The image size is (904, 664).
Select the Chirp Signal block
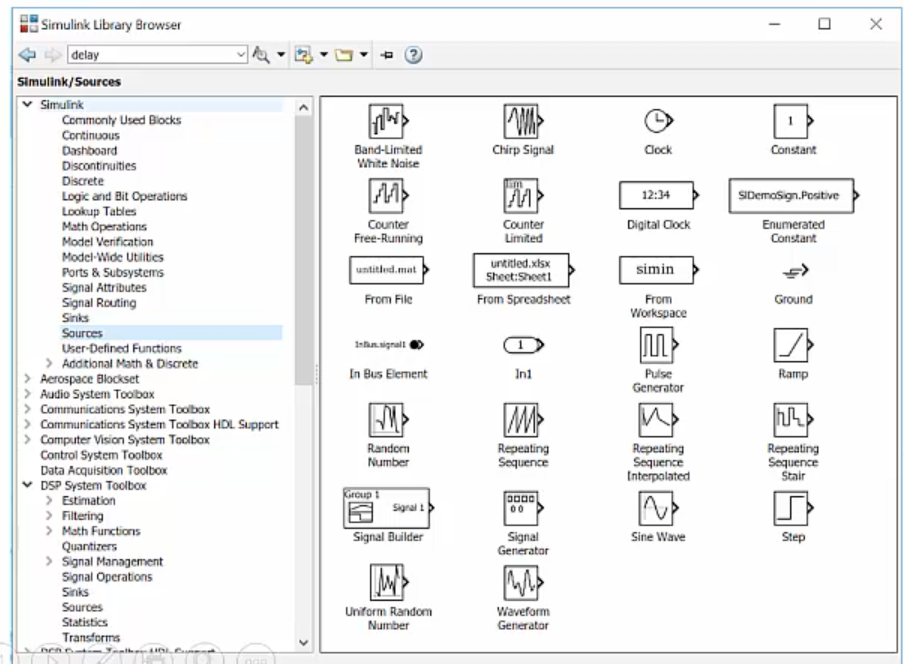coord(523,121)
